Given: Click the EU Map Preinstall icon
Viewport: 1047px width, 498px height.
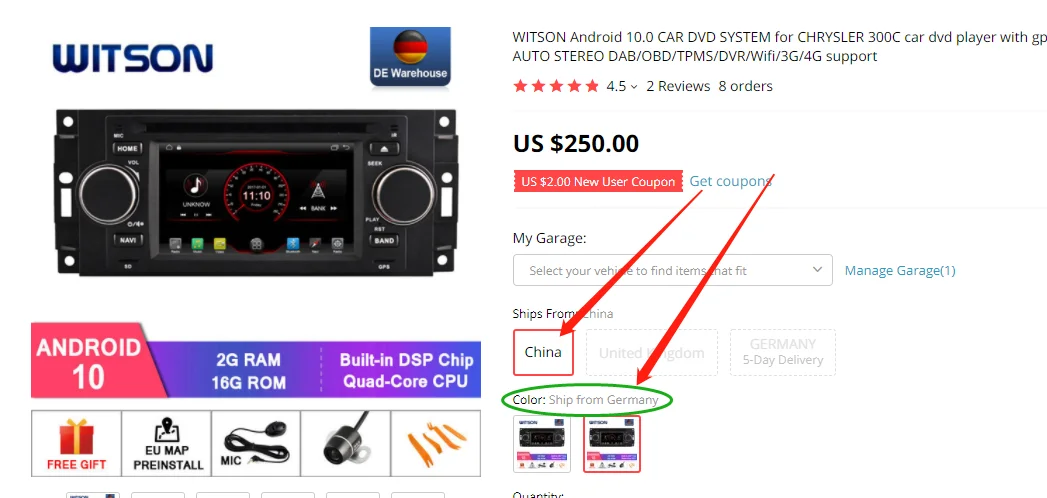Looking at the screenshot, I should (x=167, y=443).
